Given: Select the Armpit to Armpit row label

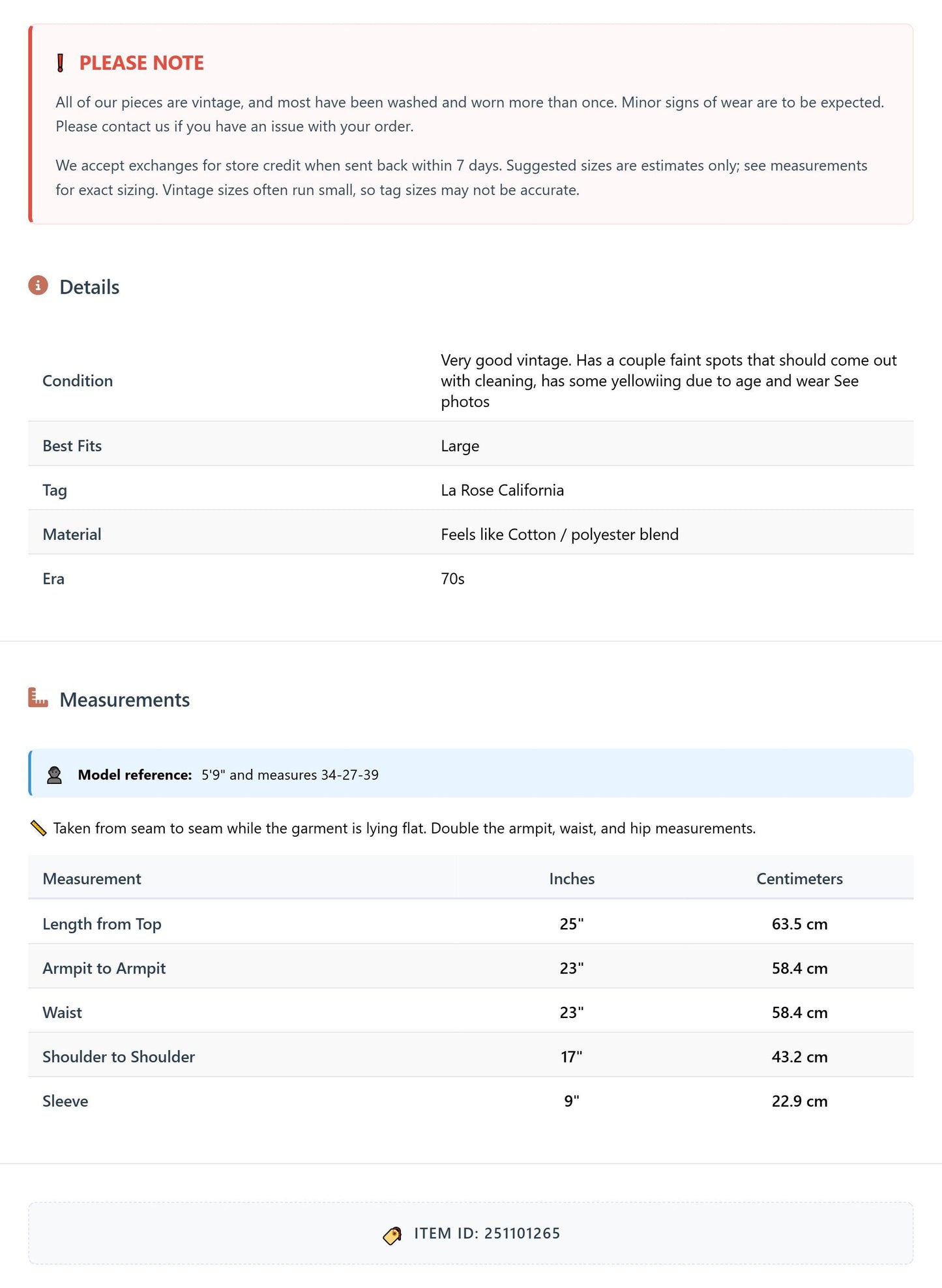Looking at the screenshot, I should click(104, 968).
